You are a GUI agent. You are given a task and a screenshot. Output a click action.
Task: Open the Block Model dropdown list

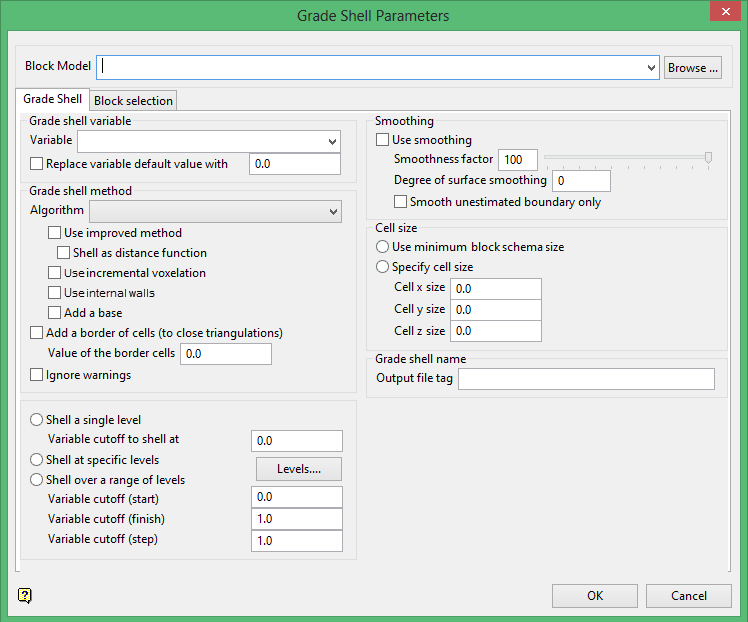click(652, 68)
